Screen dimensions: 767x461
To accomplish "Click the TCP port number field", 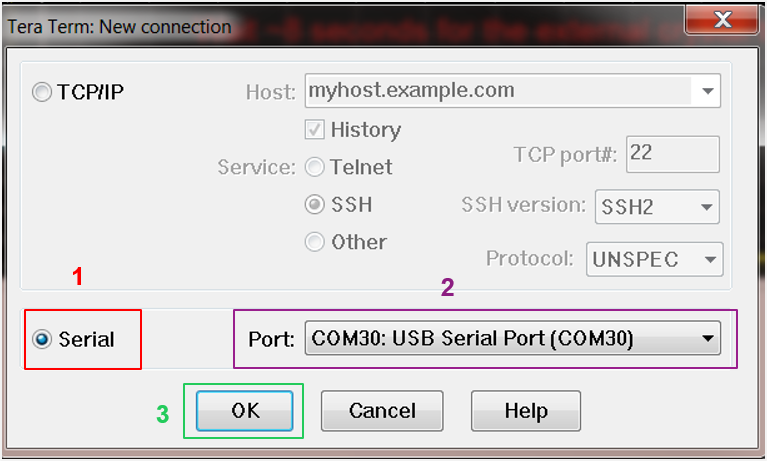I will pyautogui.click(x=673, y=154).
